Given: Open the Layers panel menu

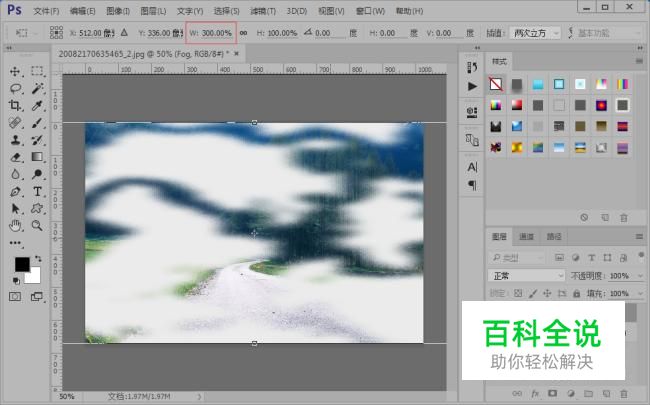Looking at the screenshot, I should click(639, 237).
